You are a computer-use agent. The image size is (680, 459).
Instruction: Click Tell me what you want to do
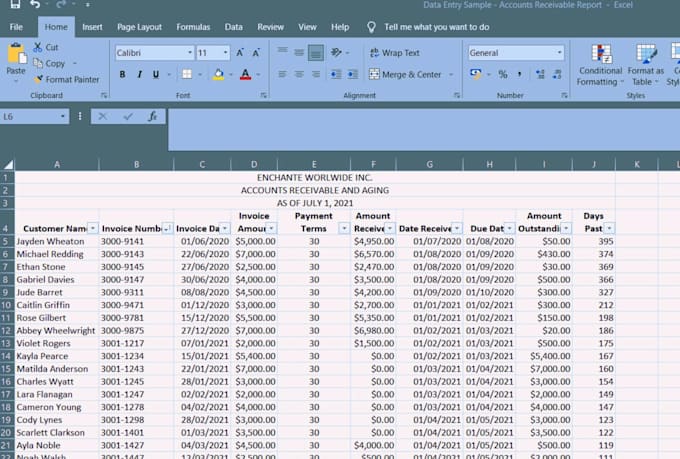click(436, 27)
